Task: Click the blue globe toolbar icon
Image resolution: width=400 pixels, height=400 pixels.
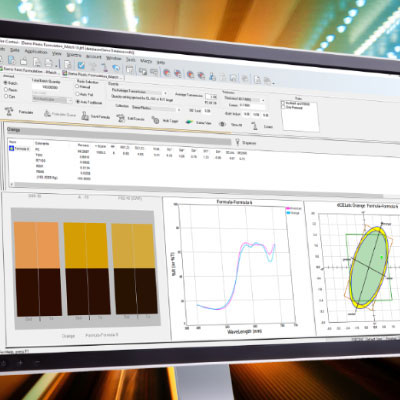Action: click(x=116, y=68)
